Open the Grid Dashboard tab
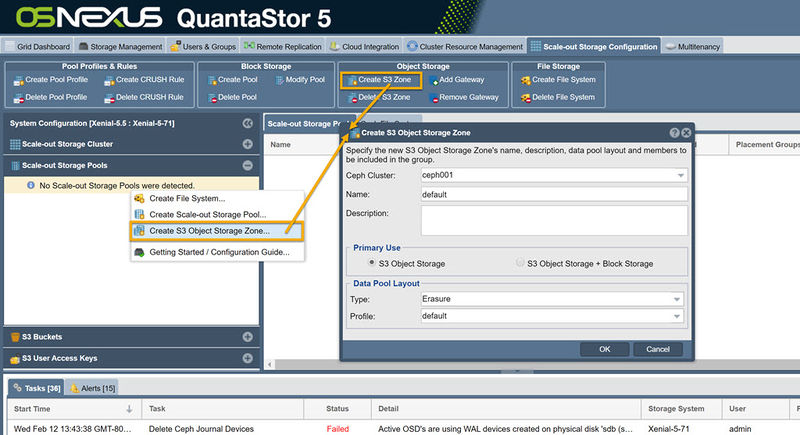This screenshot has height=435, width=800. (37, 46)
